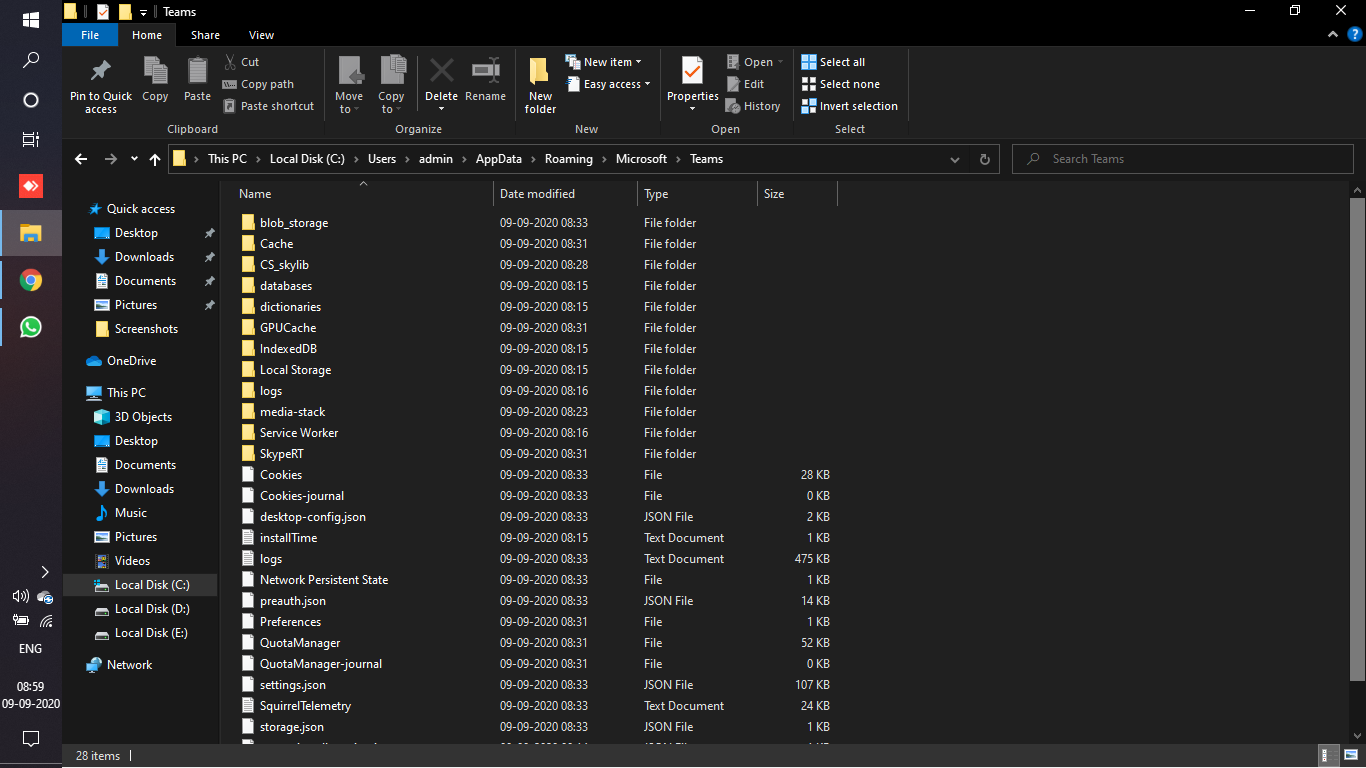Image resolution: width=1366 pixels, height=768 pixels.
Task: Select the desktop-config.json file
Action: point(313,517)
